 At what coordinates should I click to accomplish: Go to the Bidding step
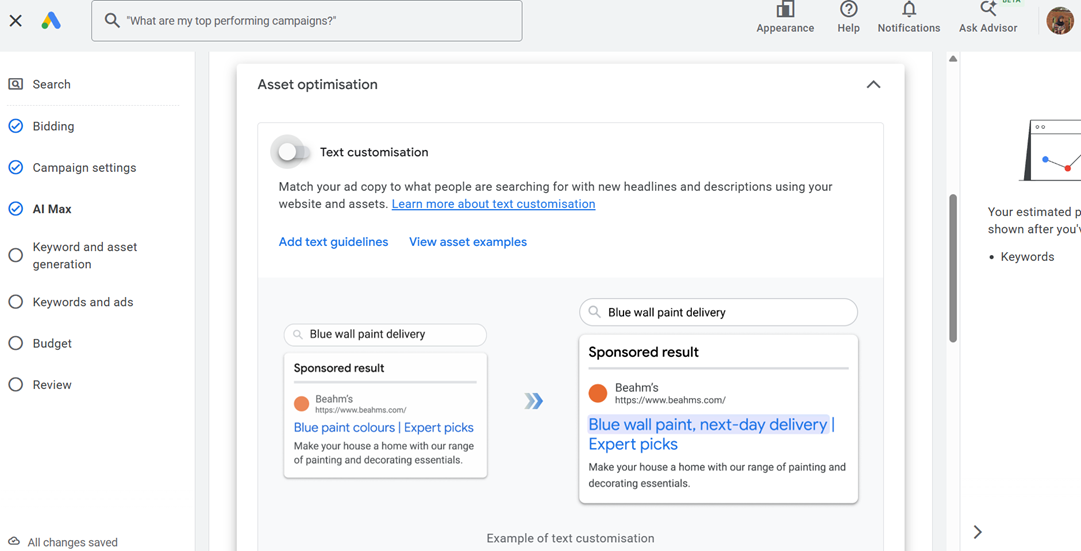53,126
